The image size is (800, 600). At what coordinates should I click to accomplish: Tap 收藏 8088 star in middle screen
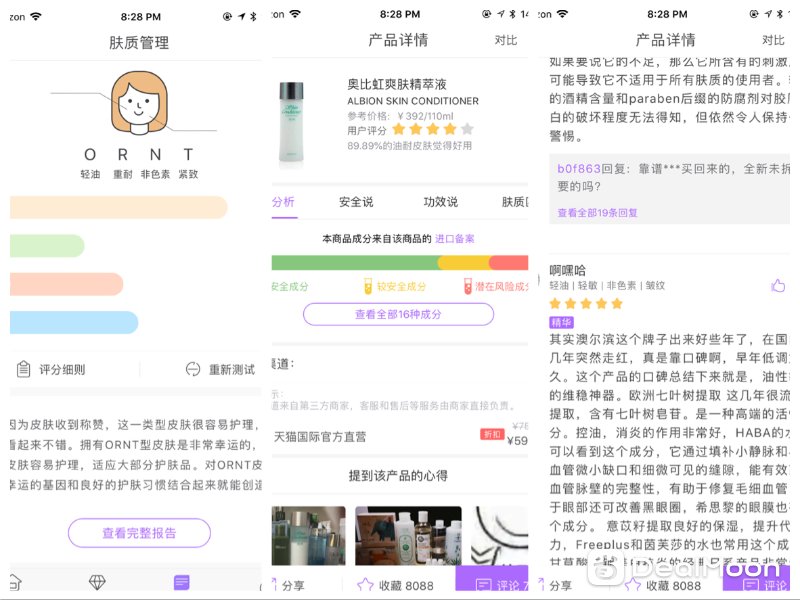[x=395, y=585]
